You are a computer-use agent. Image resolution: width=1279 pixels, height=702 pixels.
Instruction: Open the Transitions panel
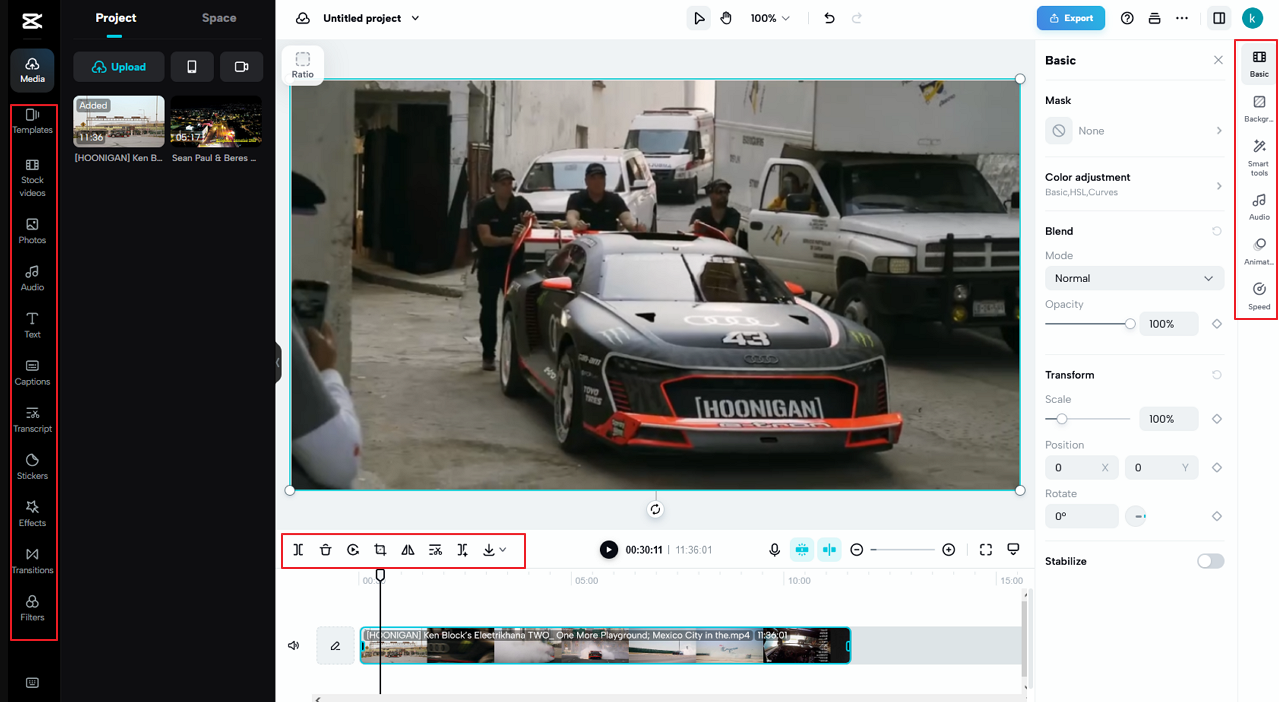(x=32, y=560)
